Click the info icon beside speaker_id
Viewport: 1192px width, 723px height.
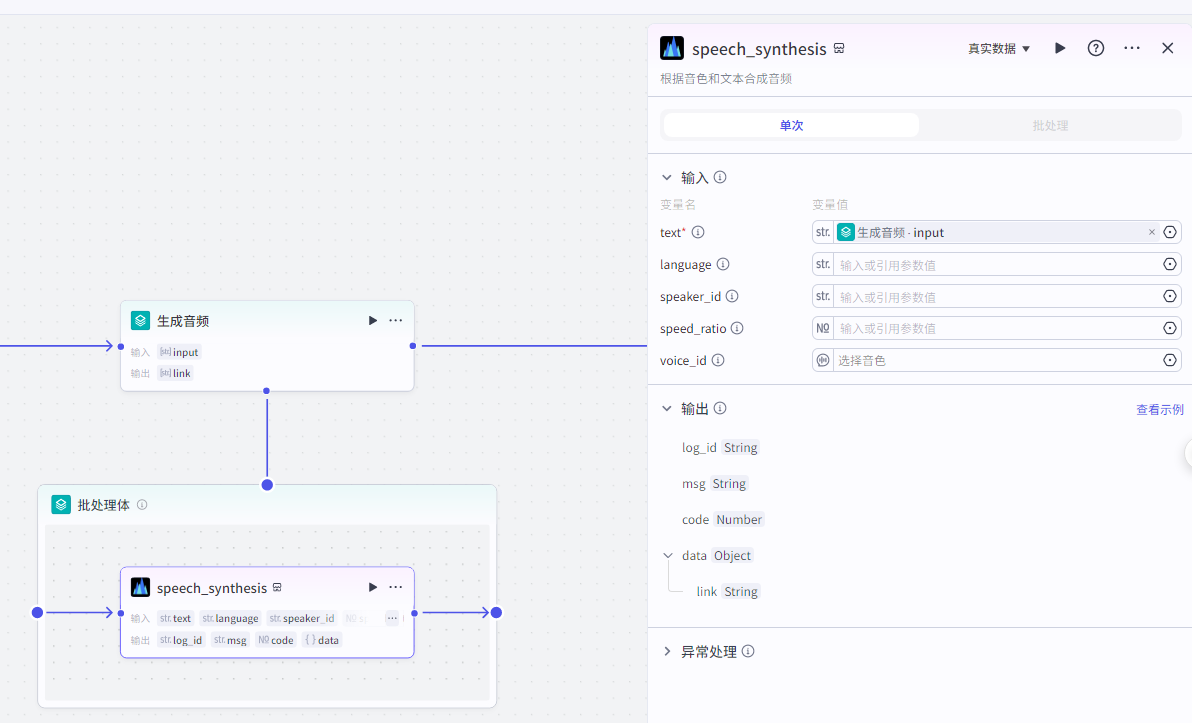pyautogui.click(x=732, y=297)
